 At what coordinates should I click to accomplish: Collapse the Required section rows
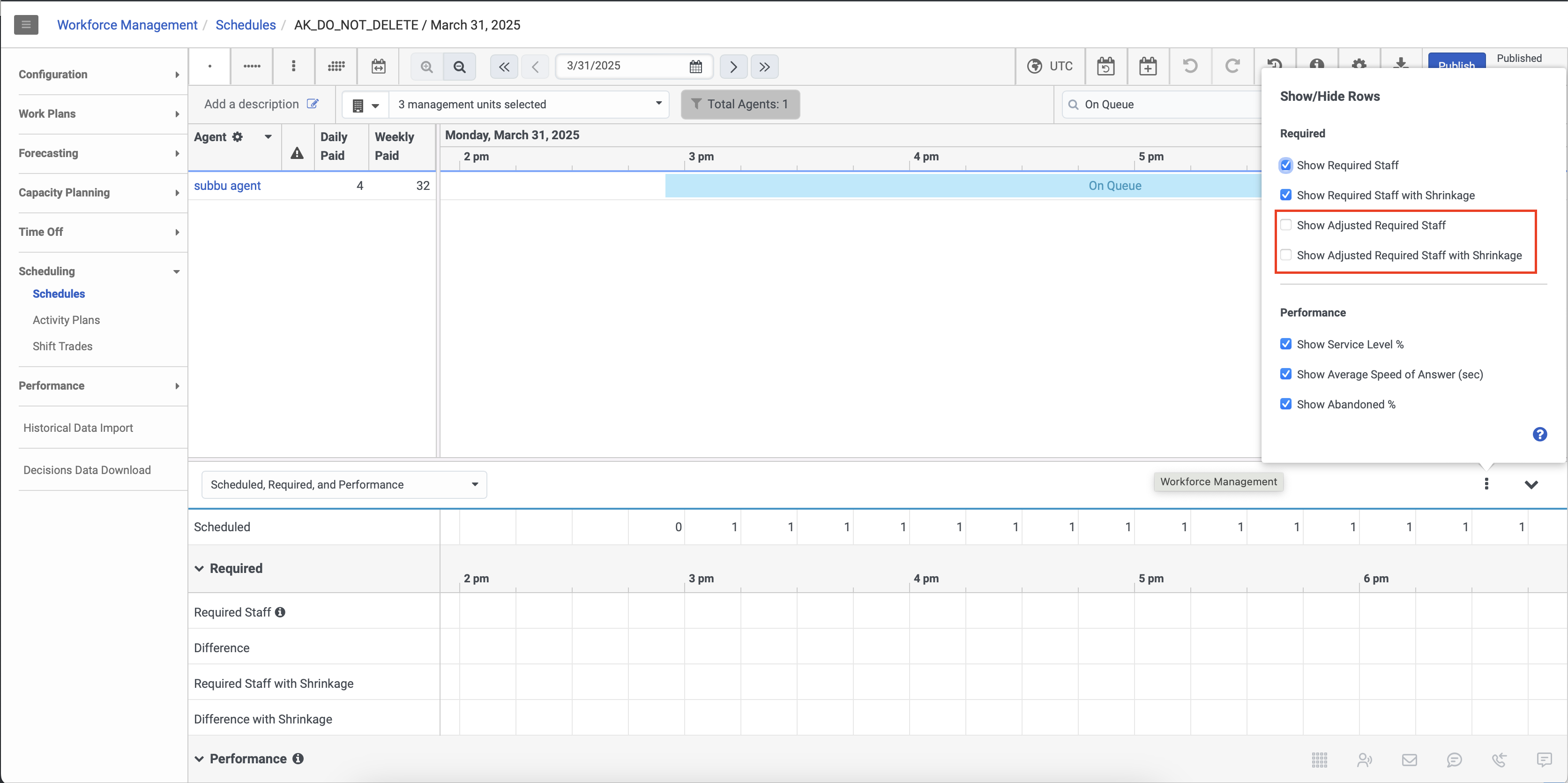199,568
